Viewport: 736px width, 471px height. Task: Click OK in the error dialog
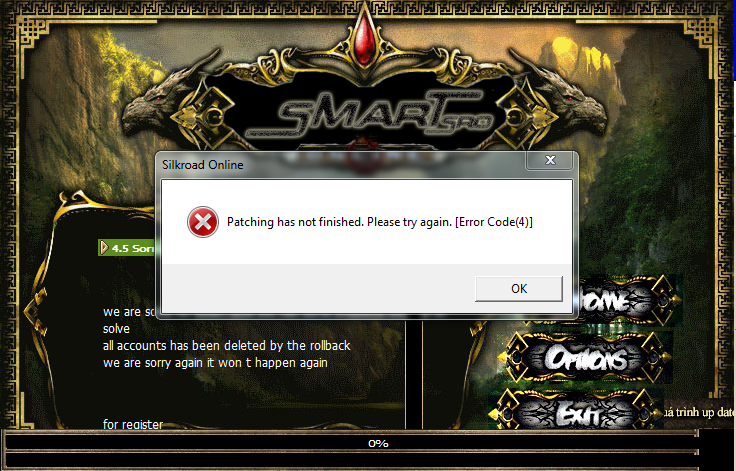(519, 288)
